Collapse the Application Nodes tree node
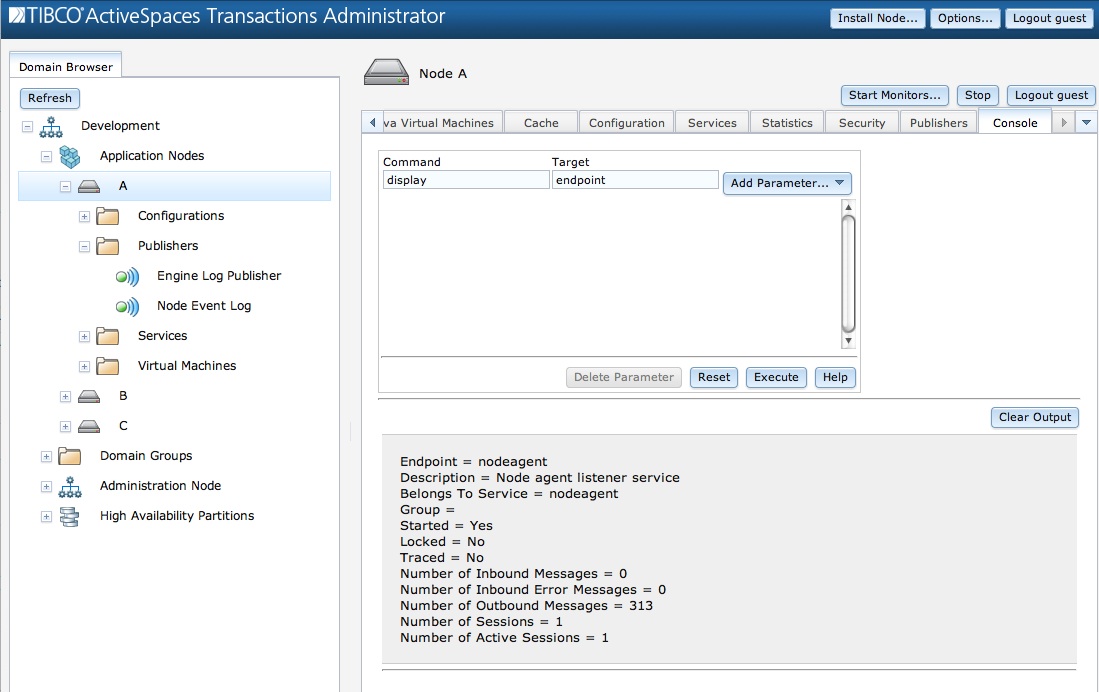 [x=46, y=156]
